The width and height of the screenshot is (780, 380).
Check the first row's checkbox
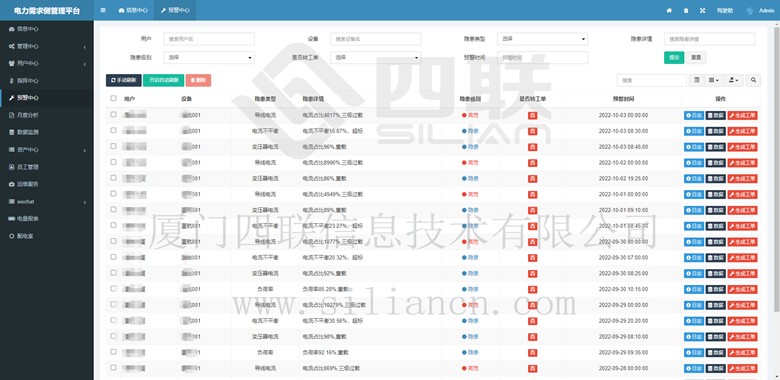tap(113, 114)
